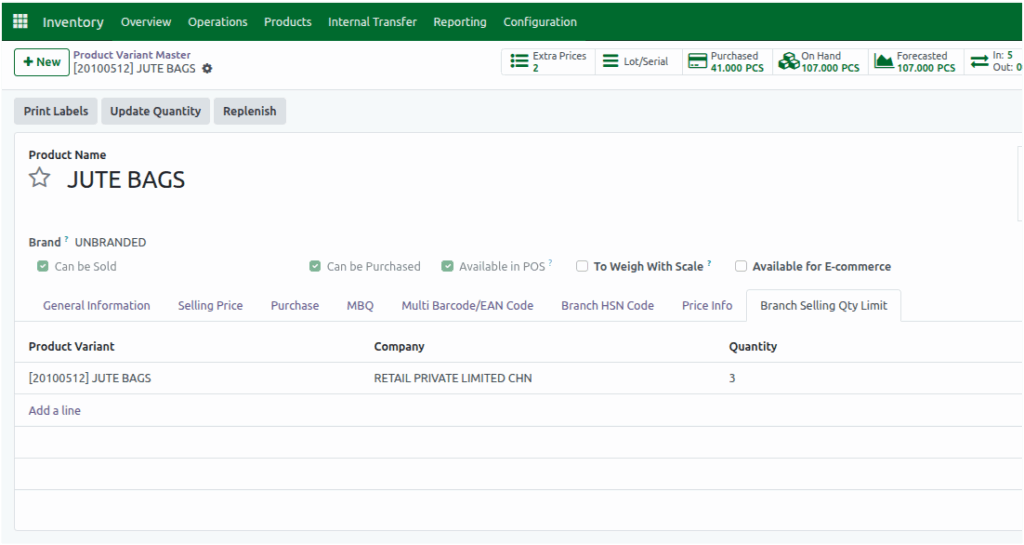1024x545 pixels.
Task: Switch to Multi Barcode/EAN Code tab
Action: (x=468, y=305)
